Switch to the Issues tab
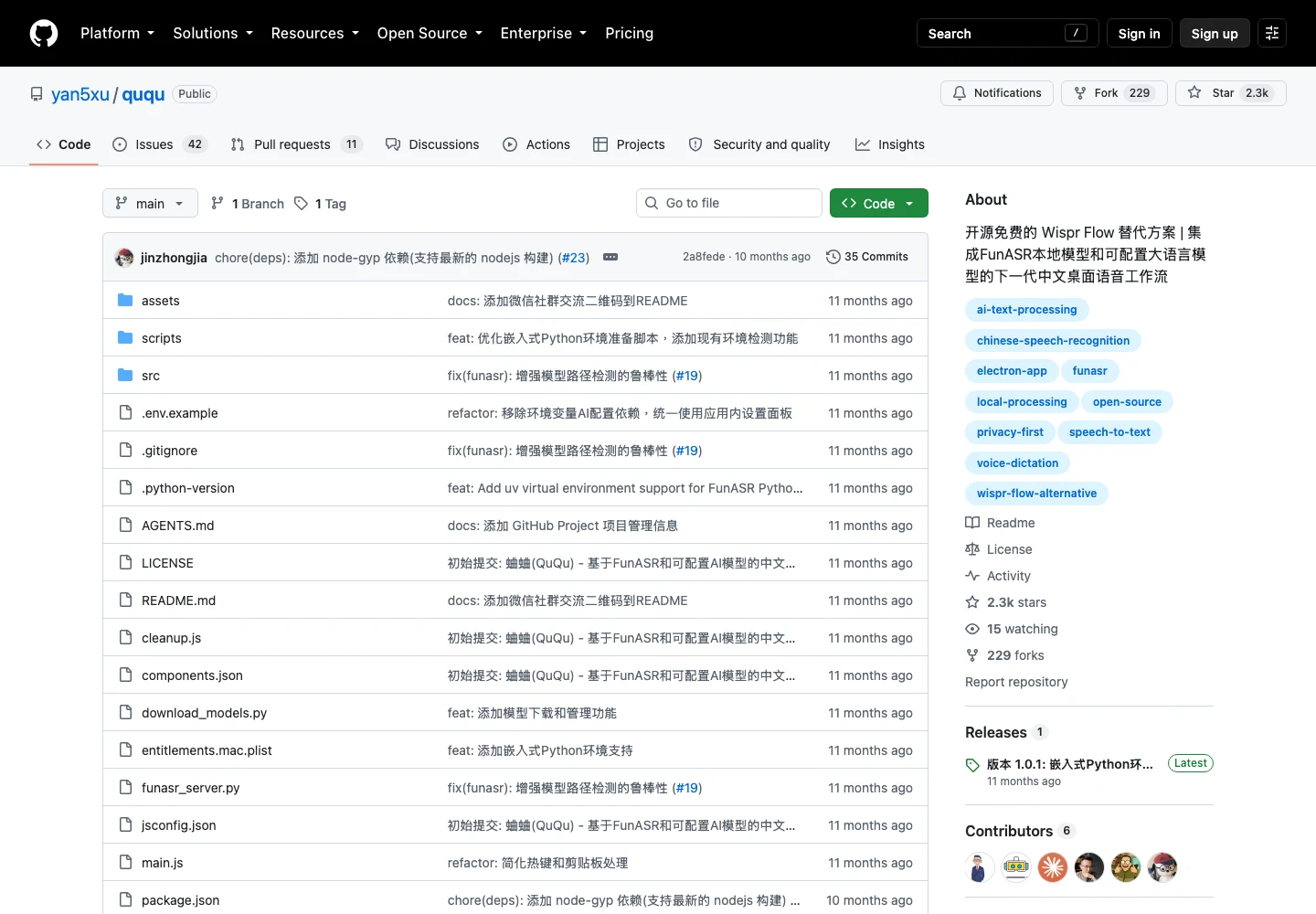Screen dimensions: 1316x914 160,144
